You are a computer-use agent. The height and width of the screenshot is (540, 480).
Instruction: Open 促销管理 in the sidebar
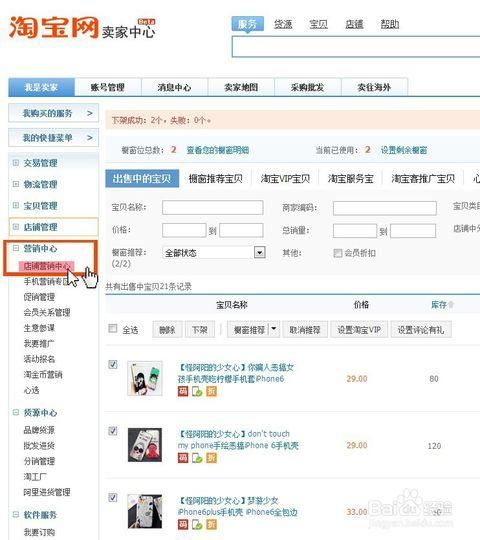(39, 297)
